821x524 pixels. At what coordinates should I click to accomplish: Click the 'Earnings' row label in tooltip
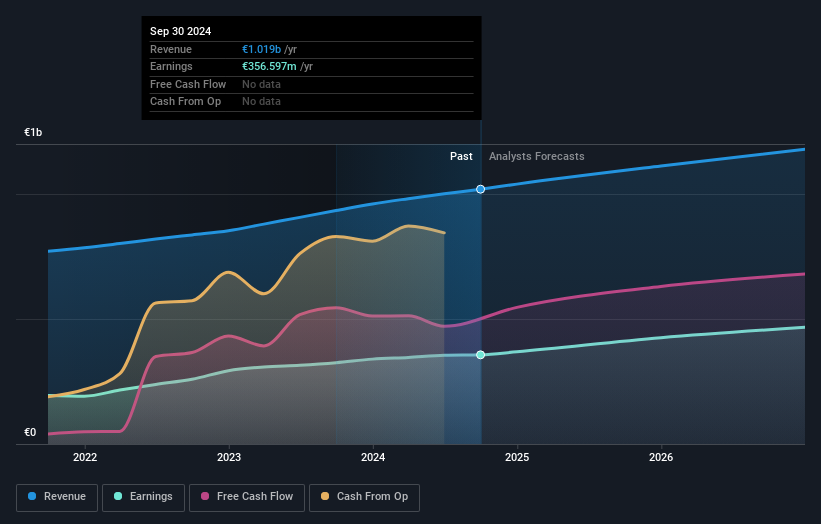(171, 66)
